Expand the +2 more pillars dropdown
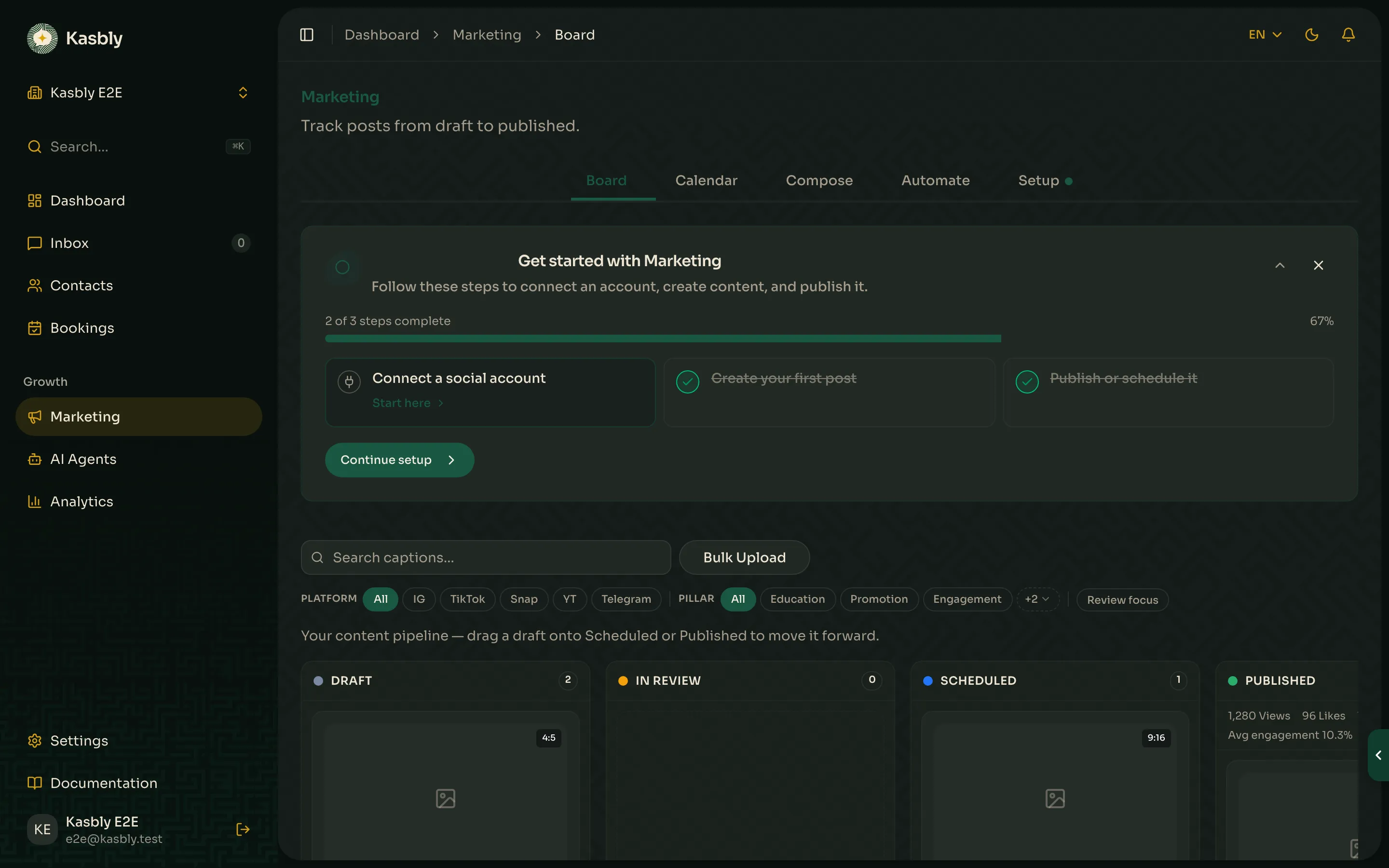Image resolution: width=1389 pixels, height=868 pixels. click(1037, 599)
